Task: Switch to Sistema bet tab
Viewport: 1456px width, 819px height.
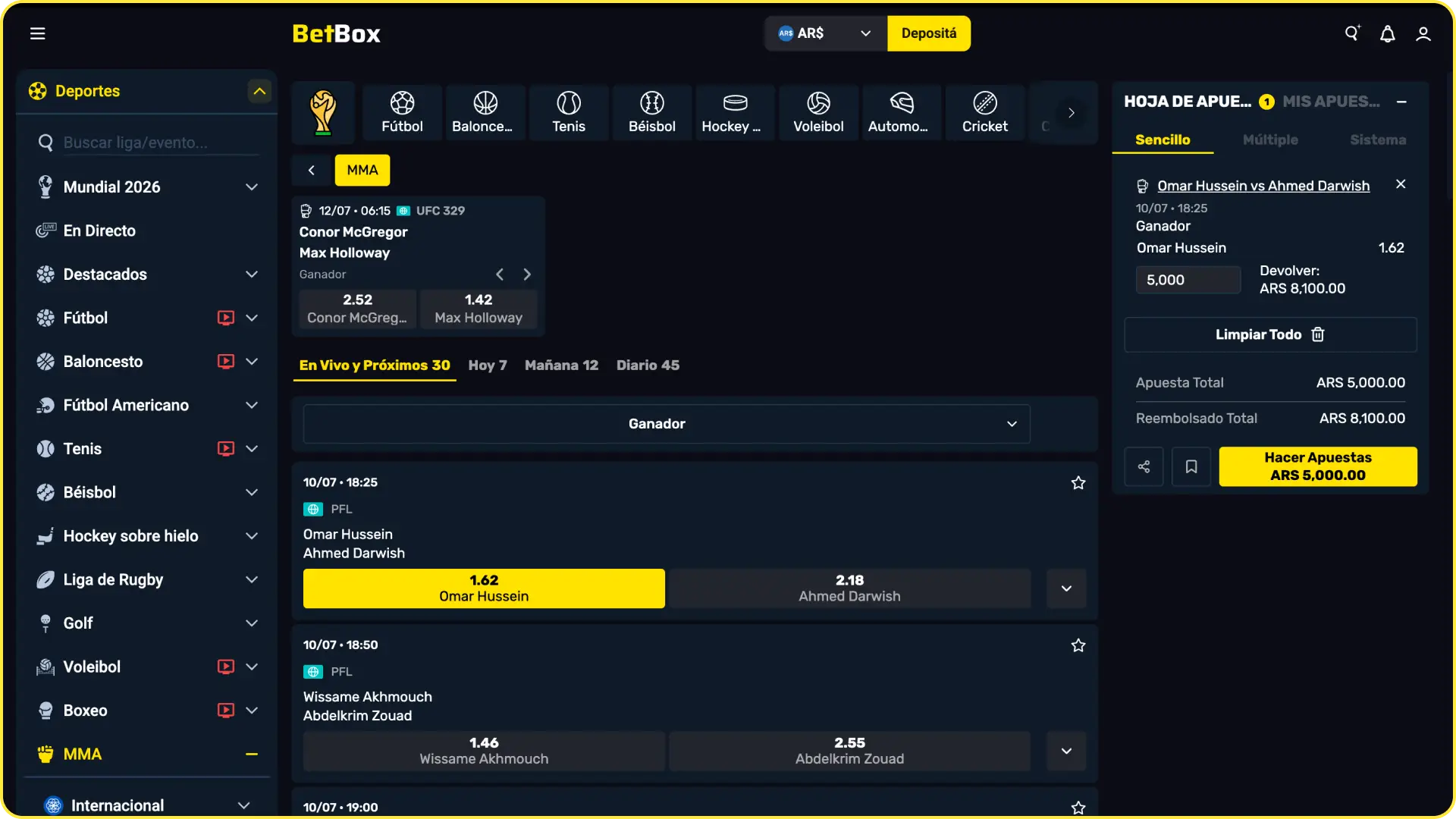Action: pos(1378,140)
